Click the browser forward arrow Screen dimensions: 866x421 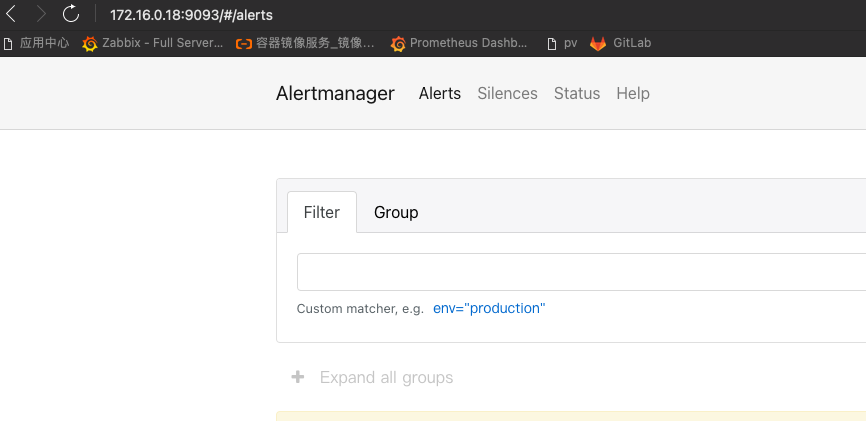point(40,15)
